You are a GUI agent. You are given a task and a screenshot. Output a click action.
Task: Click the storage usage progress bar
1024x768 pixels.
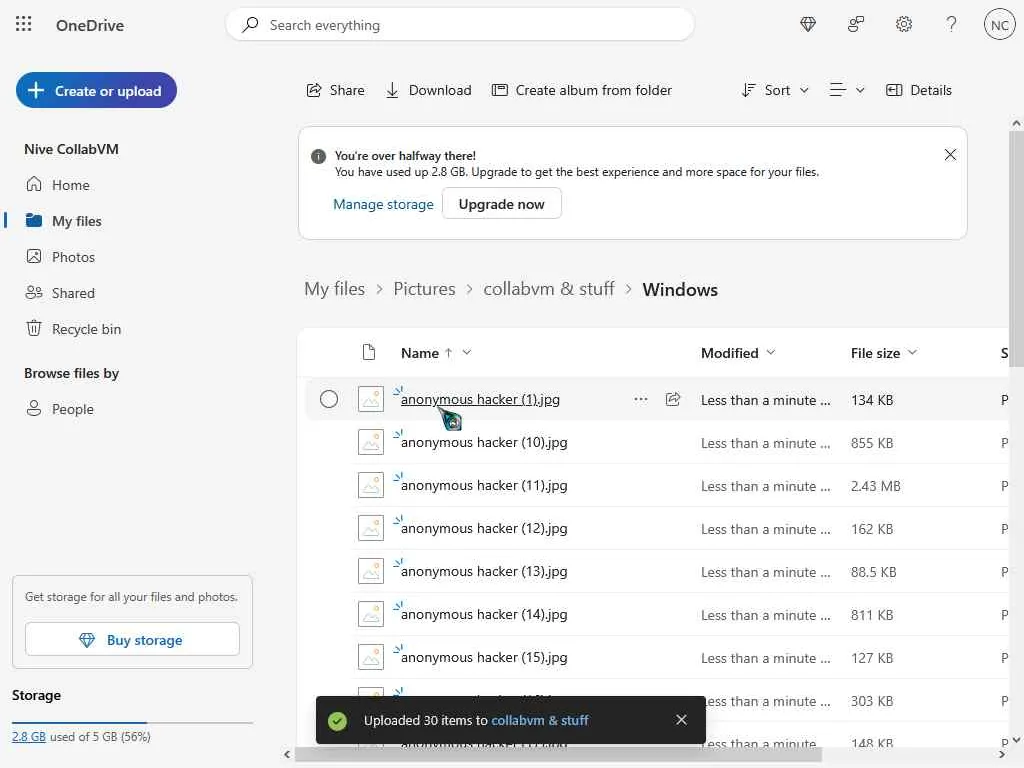(x=132, y=722)
